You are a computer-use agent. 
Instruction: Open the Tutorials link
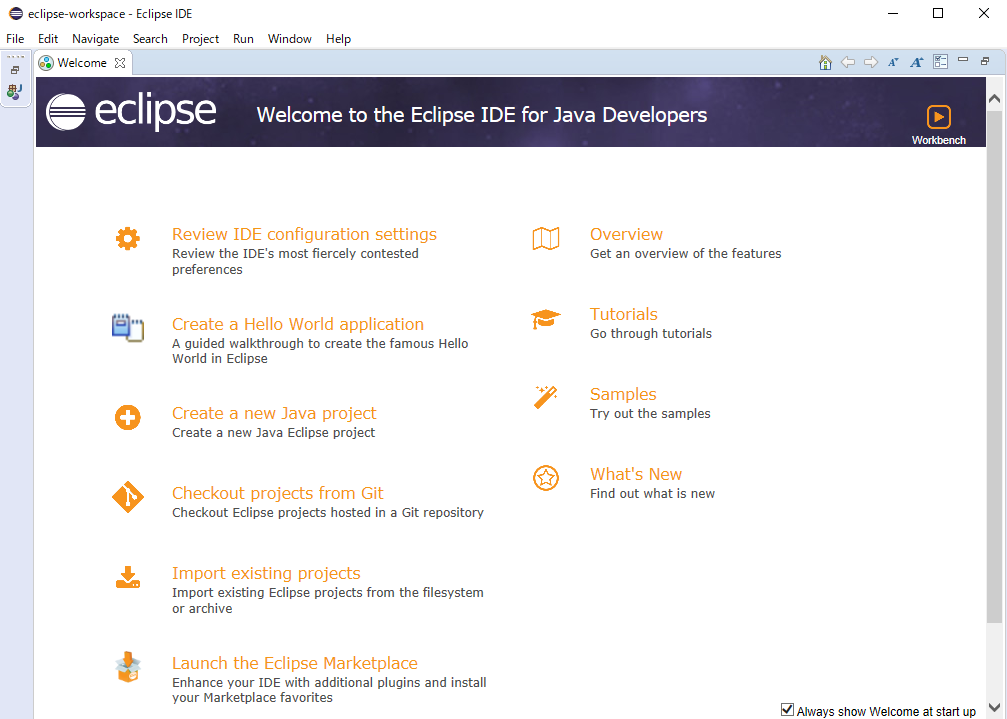(x=624, y=314)
